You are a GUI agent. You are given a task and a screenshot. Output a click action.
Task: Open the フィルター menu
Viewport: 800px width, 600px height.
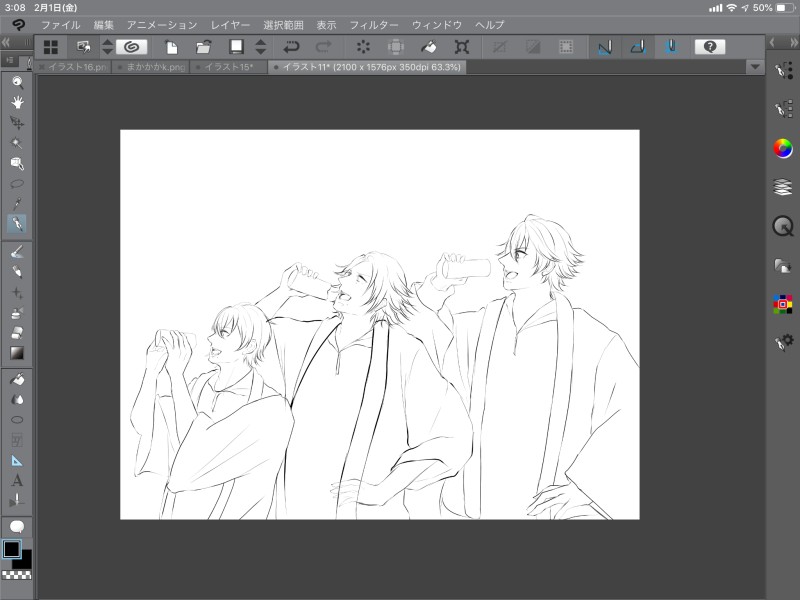[x=374, y=25]
